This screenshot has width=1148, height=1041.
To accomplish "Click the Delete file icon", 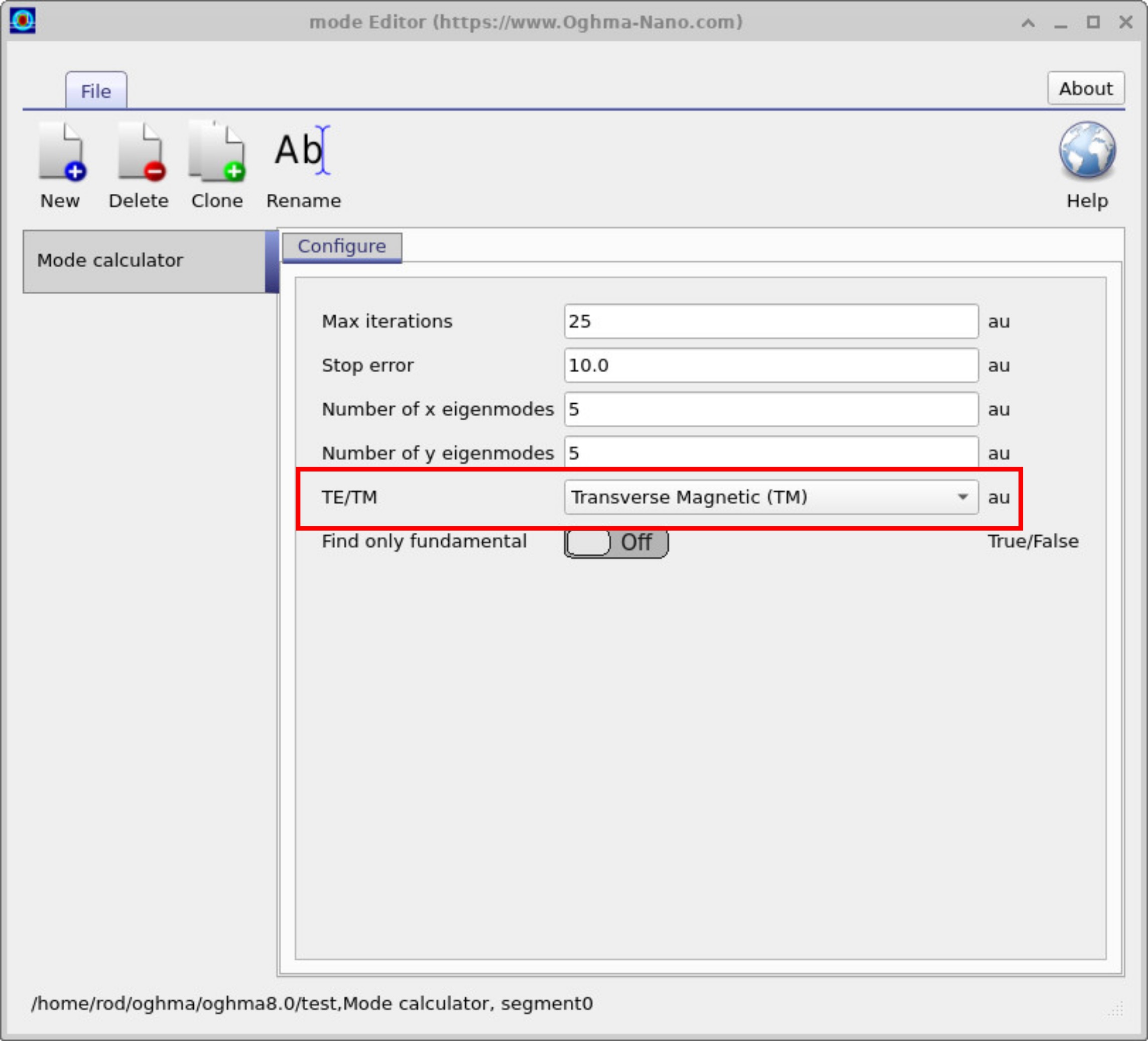I will tap(140, 153).
